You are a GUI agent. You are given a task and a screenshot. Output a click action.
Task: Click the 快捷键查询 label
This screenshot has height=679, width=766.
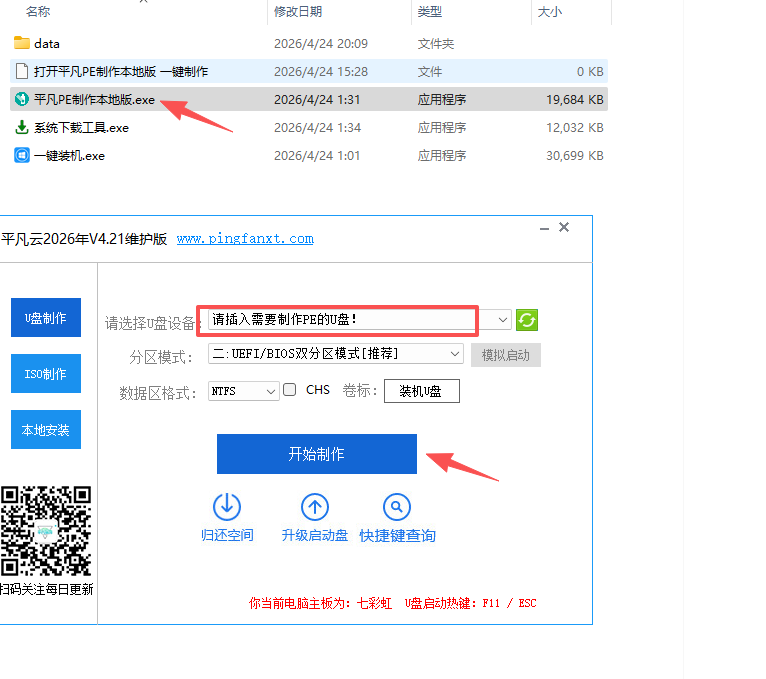[397, 535]
